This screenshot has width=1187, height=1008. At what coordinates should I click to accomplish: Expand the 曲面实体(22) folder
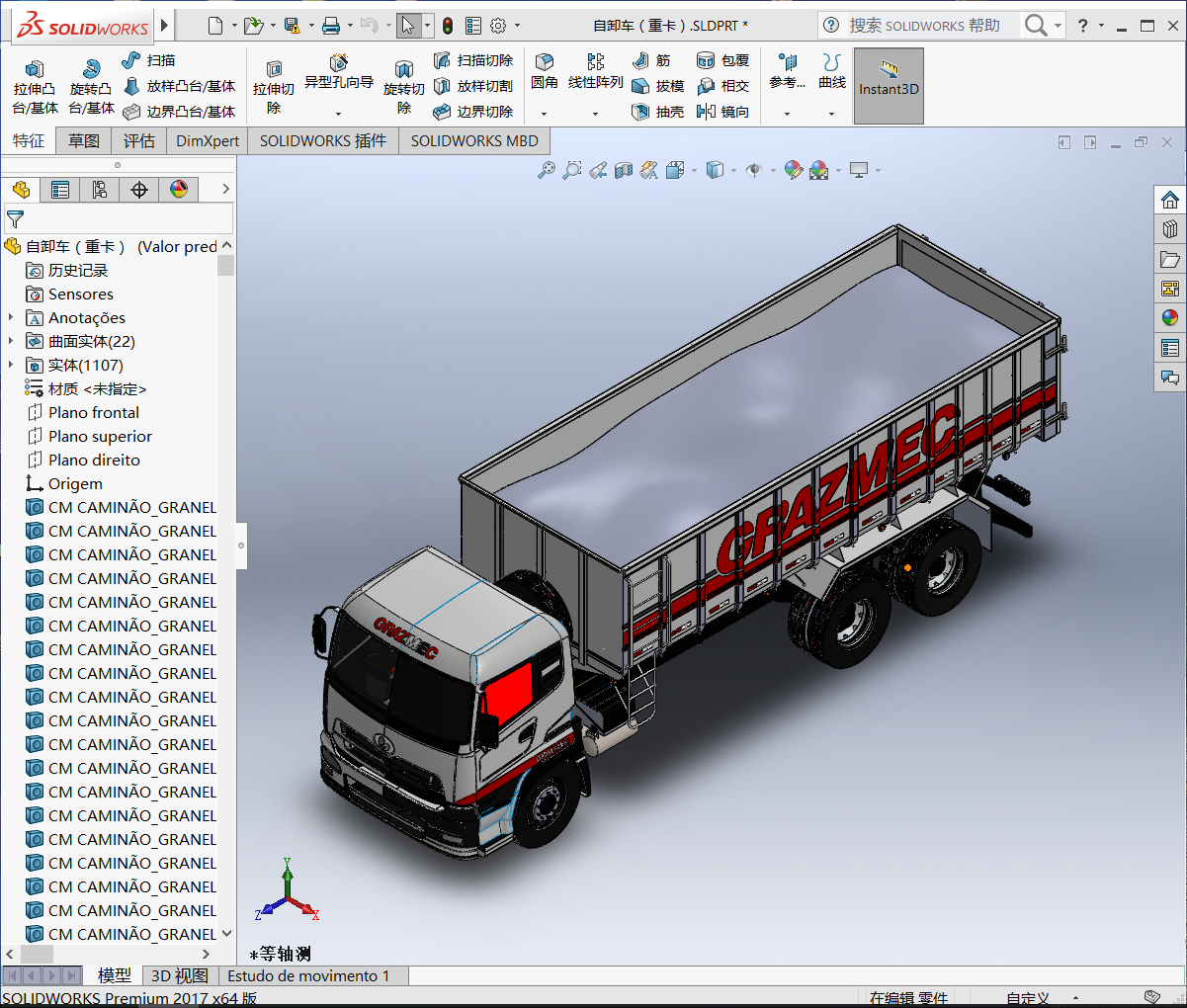point(11,341)
